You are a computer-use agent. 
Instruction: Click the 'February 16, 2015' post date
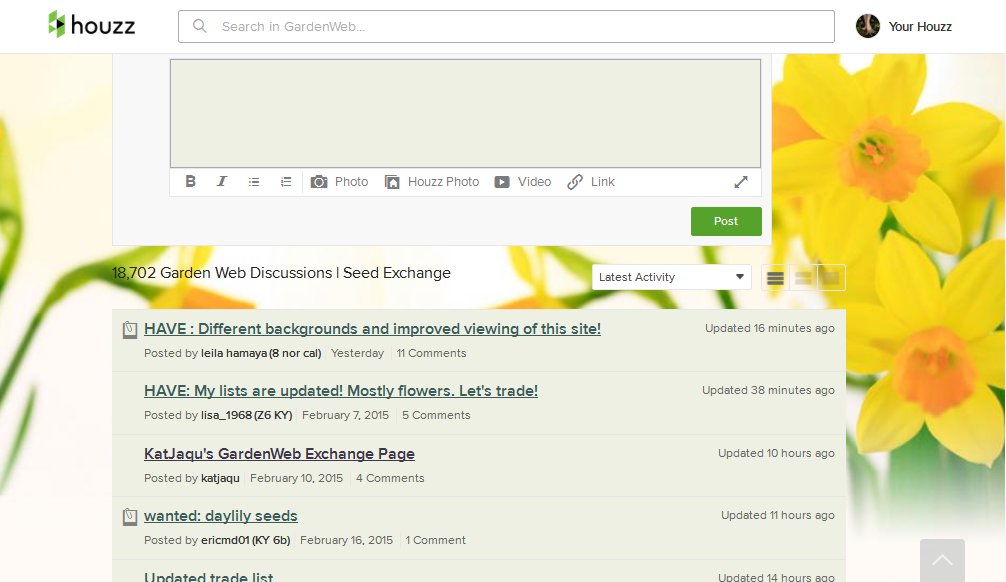[346, 540]
